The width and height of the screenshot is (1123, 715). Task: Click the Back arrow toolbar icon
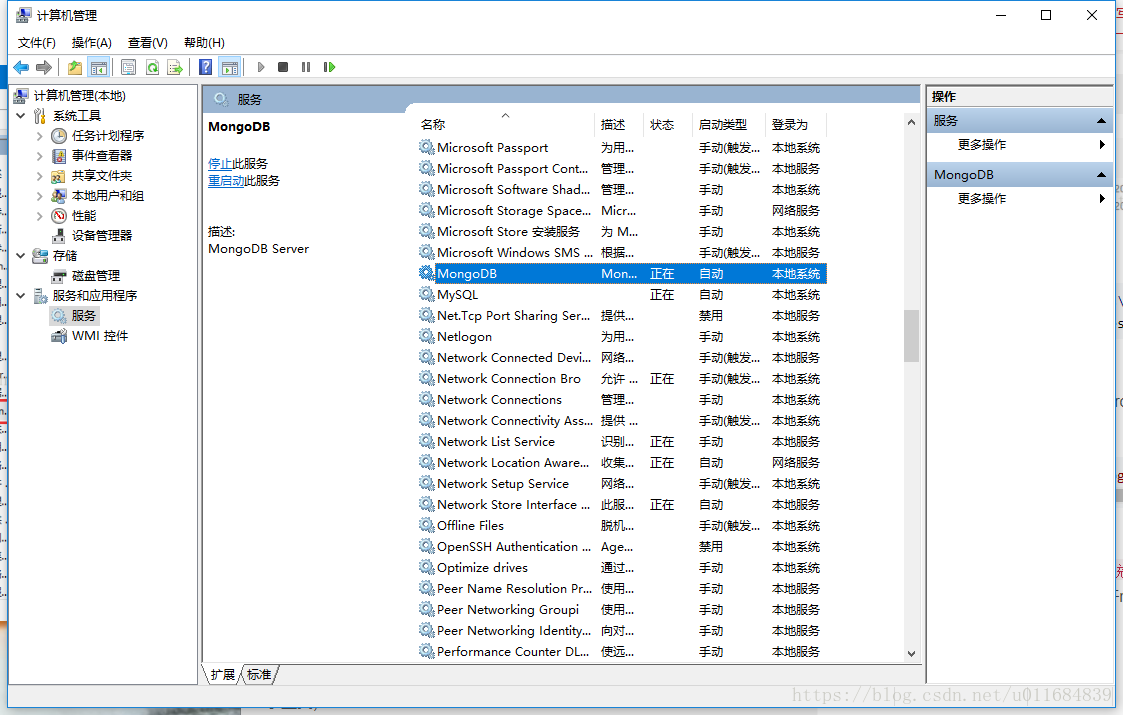pyautogui.click(x=21, y=67)
